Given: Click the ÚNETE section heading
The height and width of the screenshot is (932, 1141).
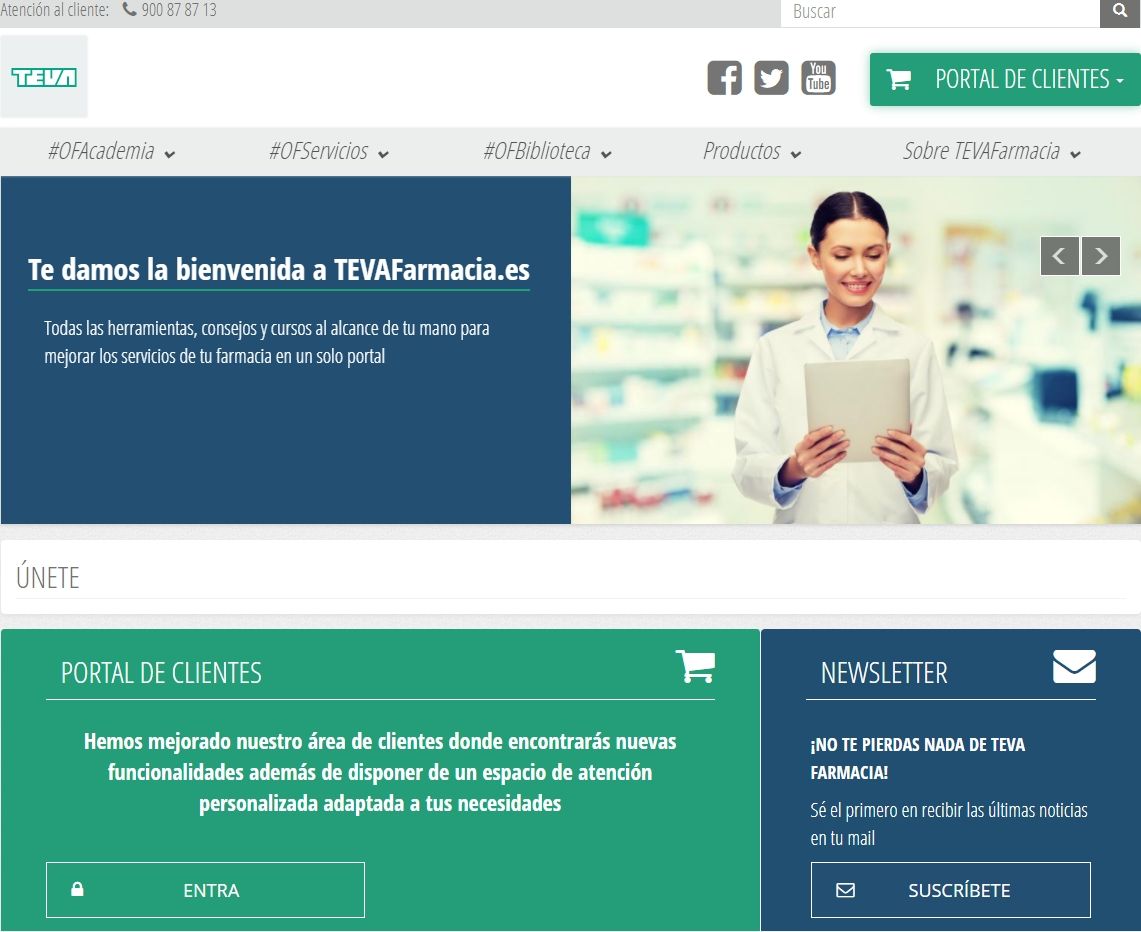Looking at the screenshot, I should (x=48, y=578).
